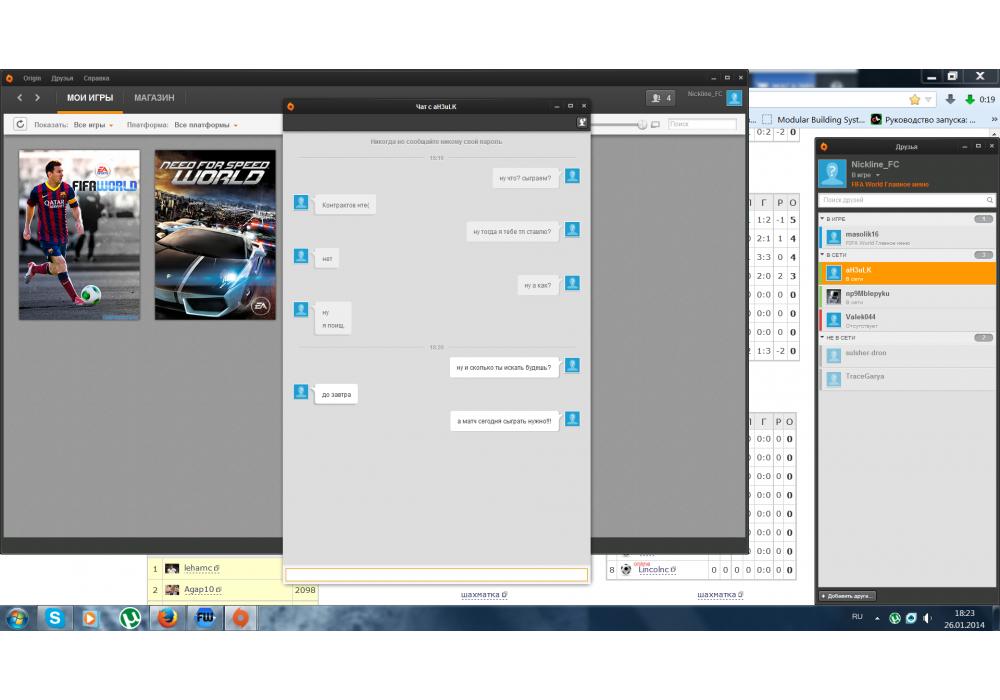
Task: Switch to Origin in the taskbar
Action: [x=240, y=618]
